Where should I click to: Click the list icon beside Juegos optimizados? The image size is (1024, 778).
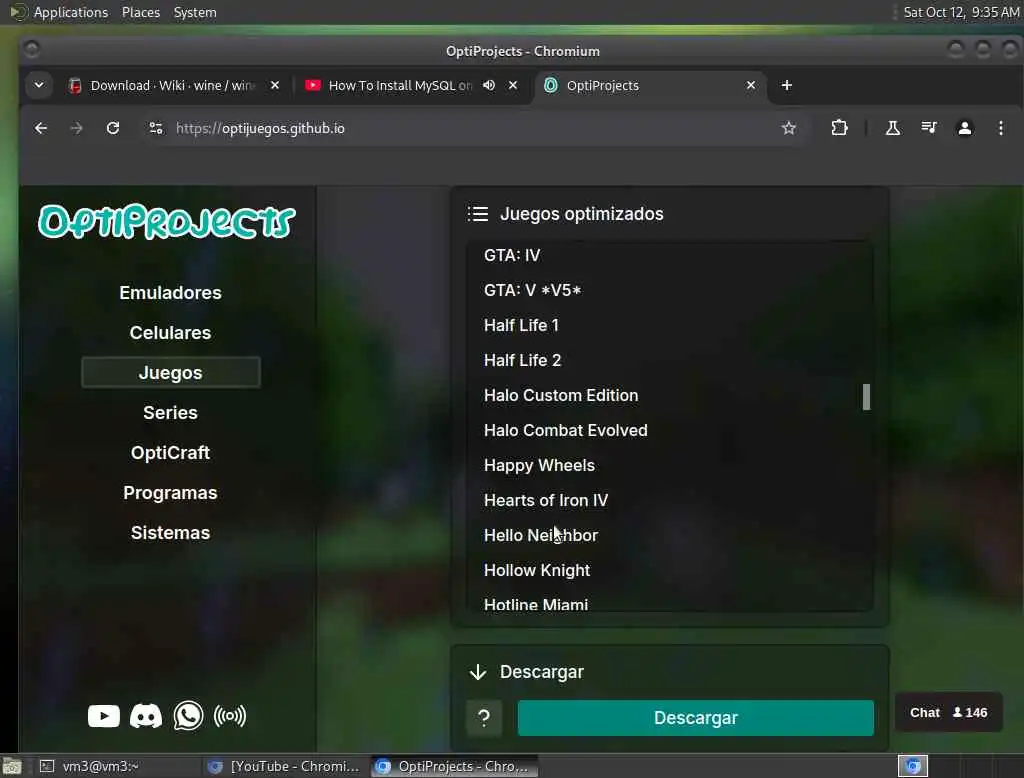click(478, 214)
